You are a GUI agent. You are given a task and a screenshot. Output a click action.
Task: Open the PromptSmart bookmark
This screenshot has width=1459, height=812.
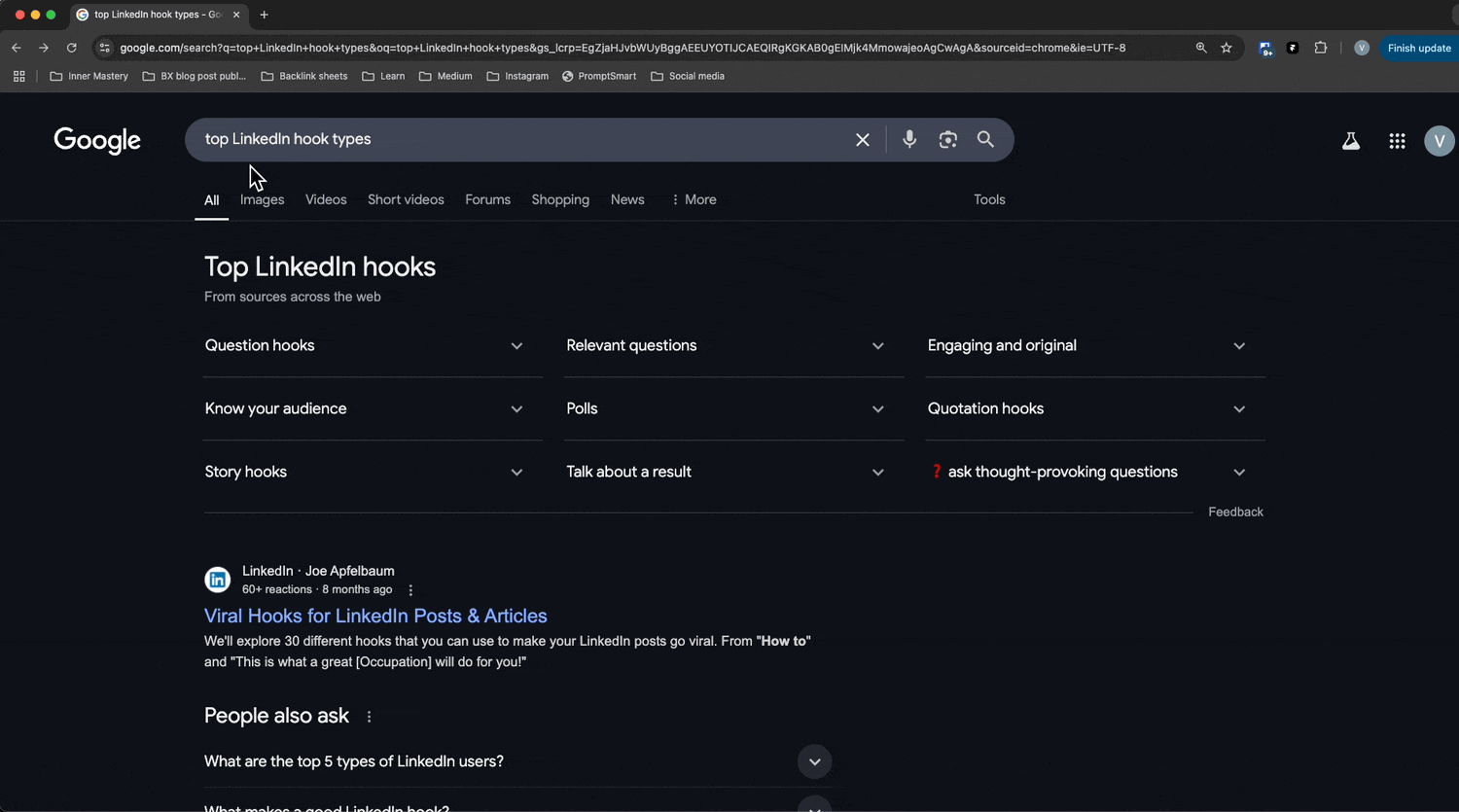(x=599, y=76)
